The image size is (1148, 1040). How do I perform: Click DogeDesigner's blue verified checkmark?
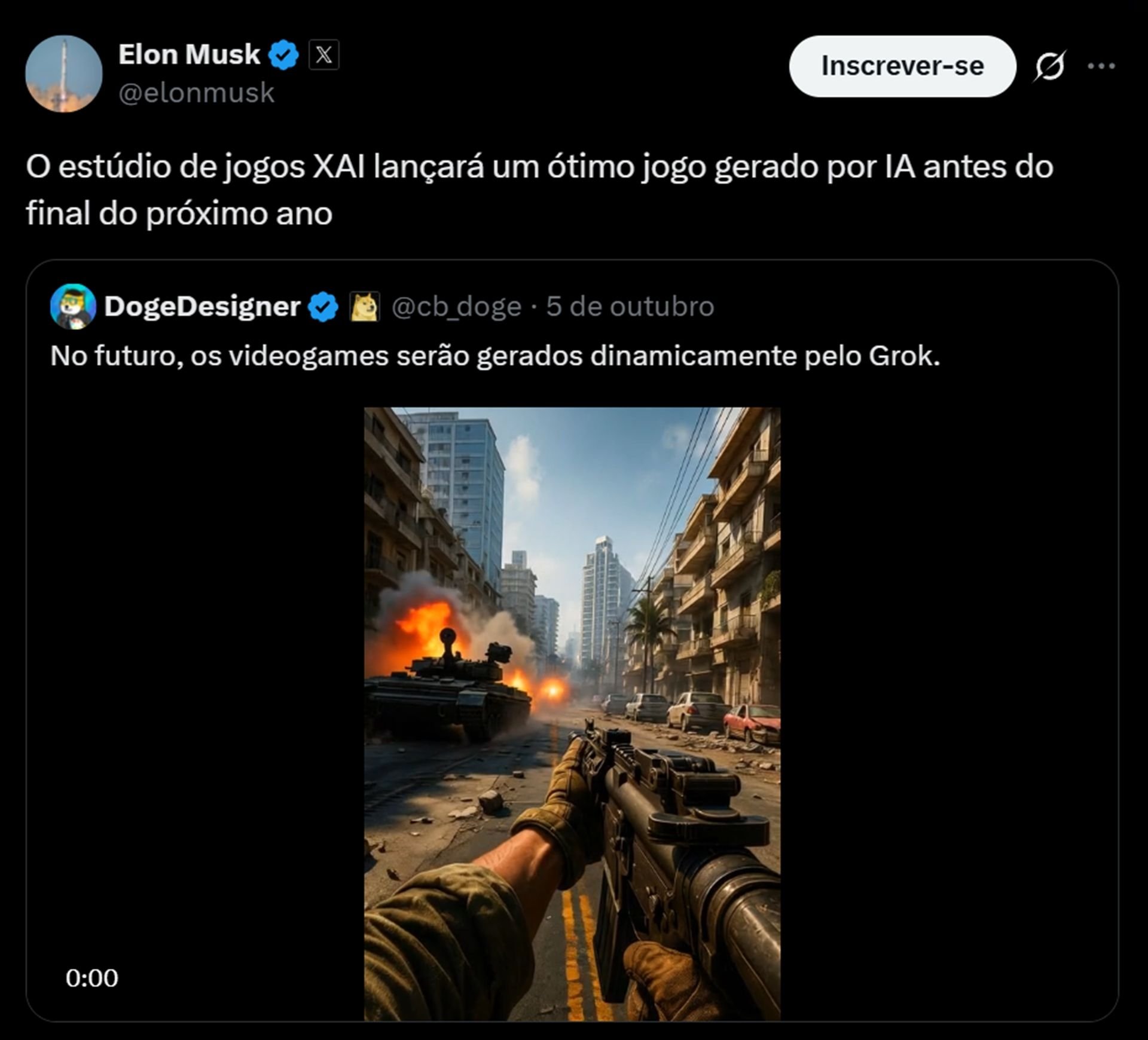click(x=323, y=307)
